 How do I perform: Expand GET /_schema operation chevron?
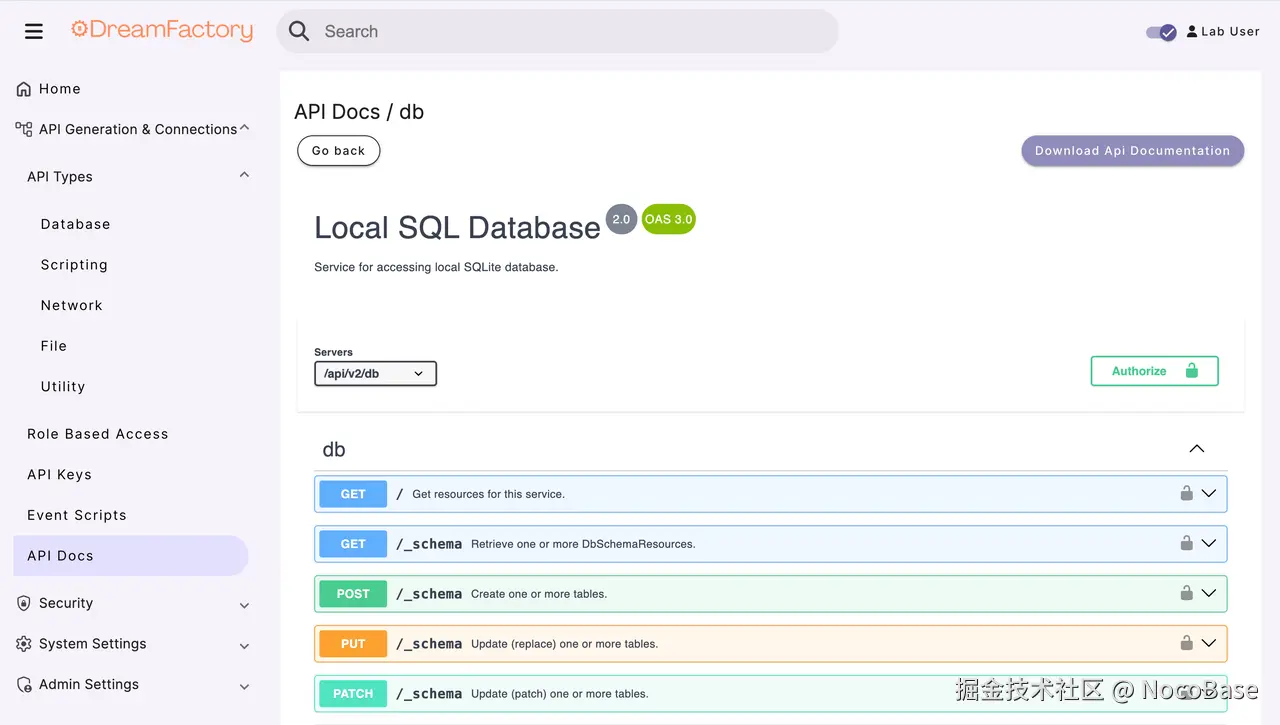click(x=1209, y=543)
